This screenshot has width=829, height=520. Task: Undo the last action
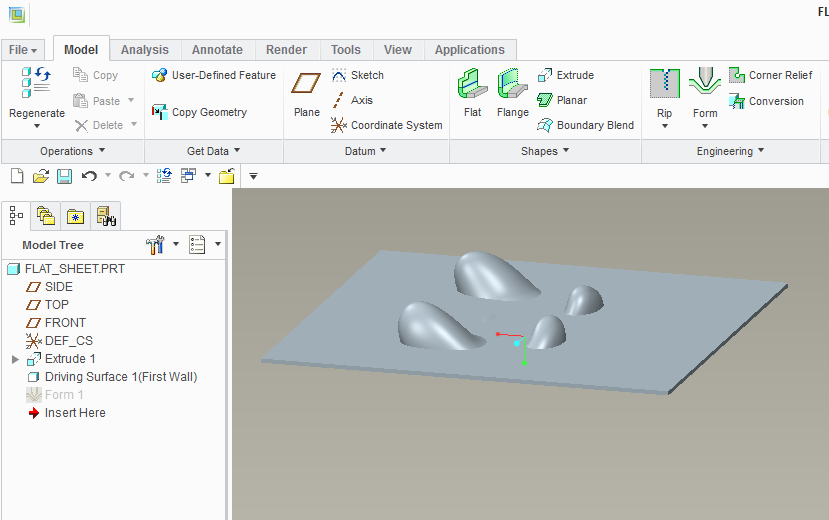(x=89, y=175)
